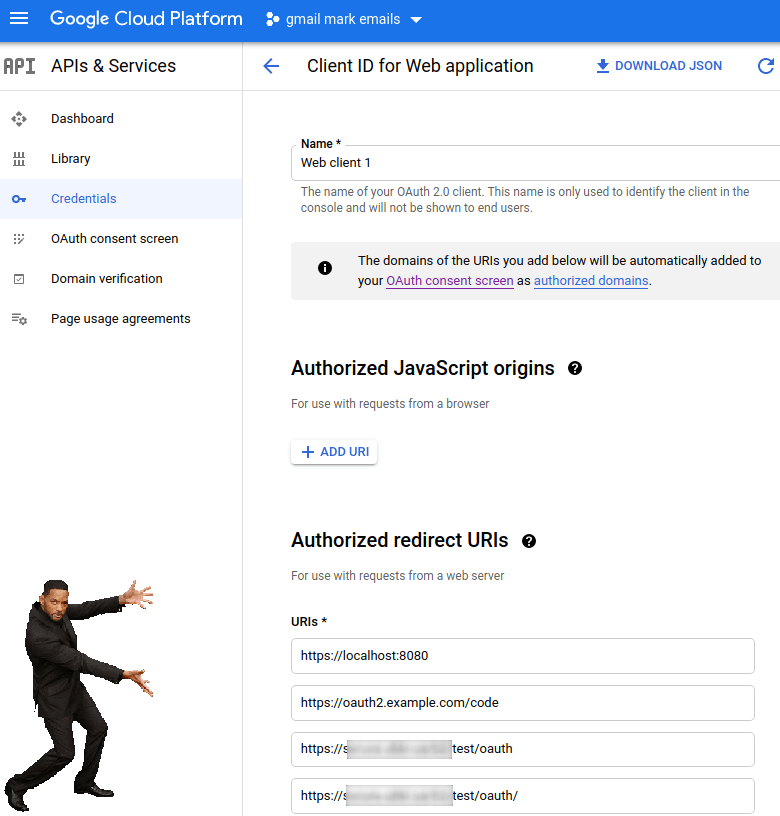Open the hamburger navigation menu
This screenshot has height=816, width=780.
click(x=19, y=19)
